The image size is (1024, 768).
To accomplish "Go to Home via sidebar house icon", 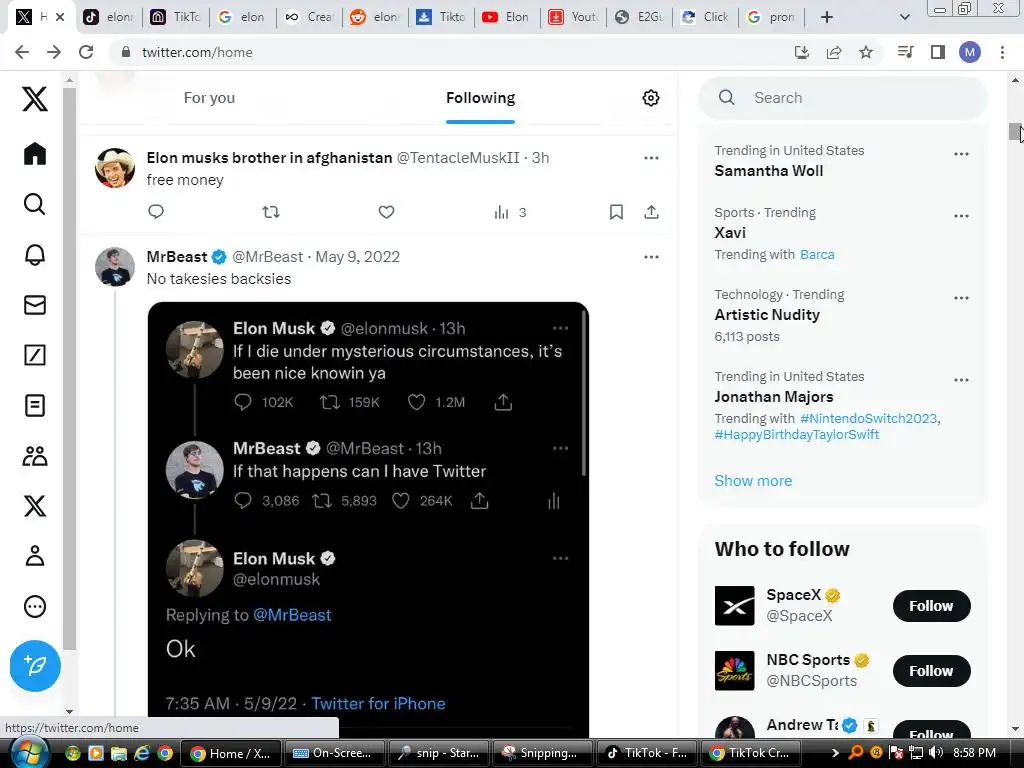I will 35,153.
